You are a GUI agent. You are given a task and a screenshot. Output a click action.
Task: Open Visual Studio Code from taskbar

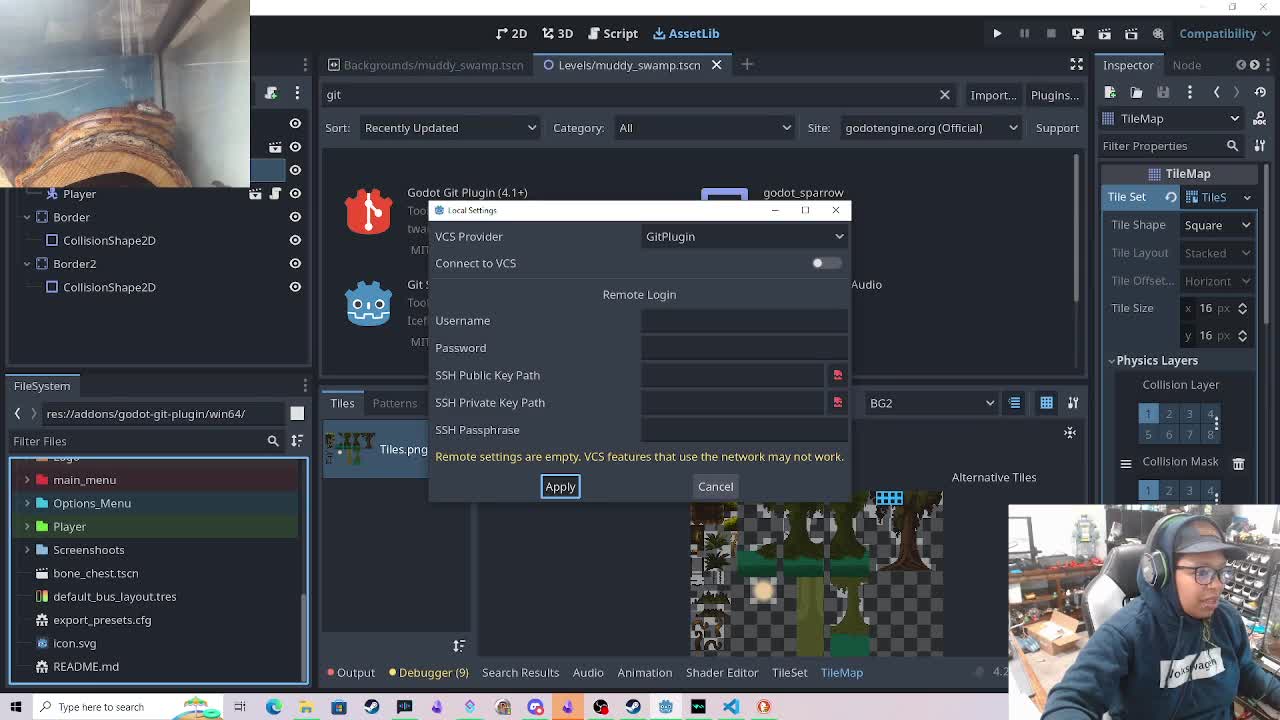pos(731,707)
